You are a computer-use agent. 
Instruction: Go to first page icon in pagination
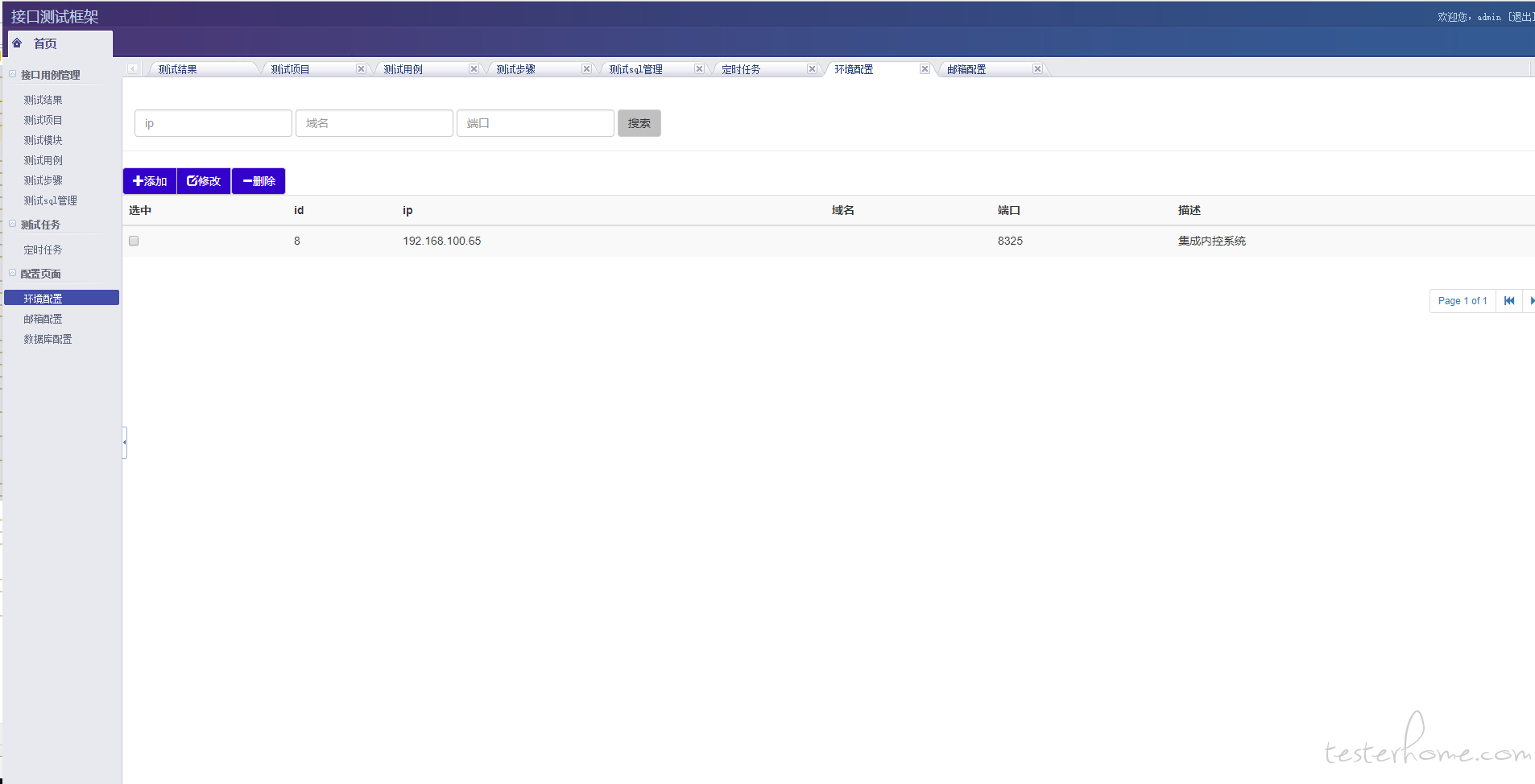1509,301
